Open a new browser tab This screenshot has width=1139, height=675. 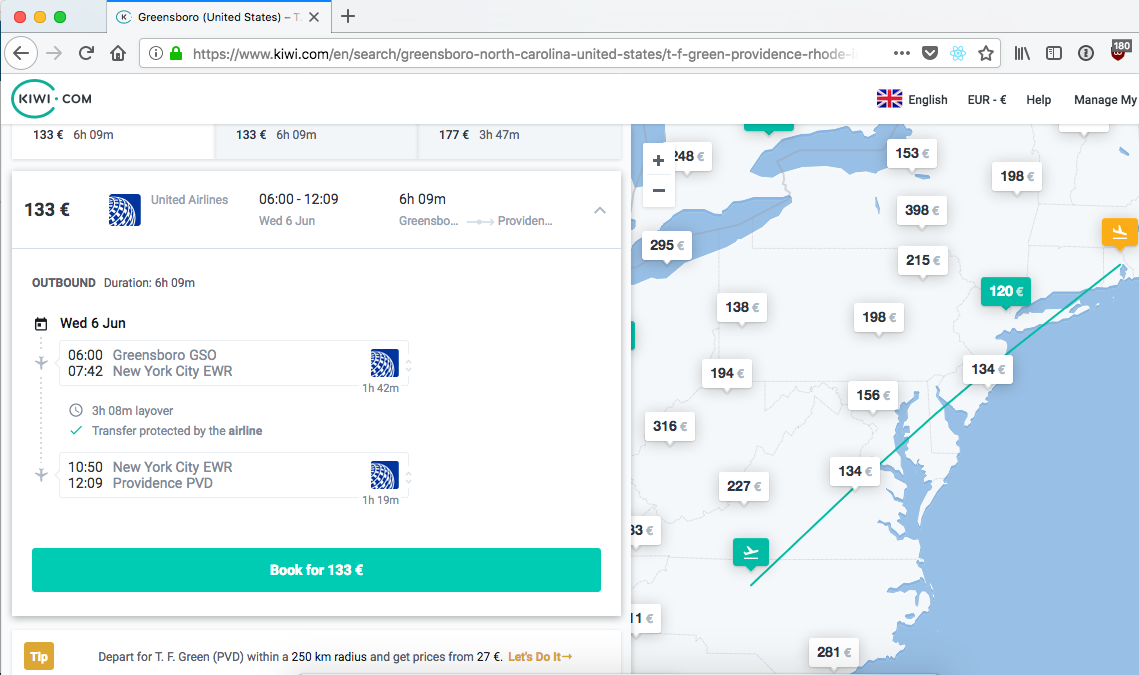[x=348, y=16]
